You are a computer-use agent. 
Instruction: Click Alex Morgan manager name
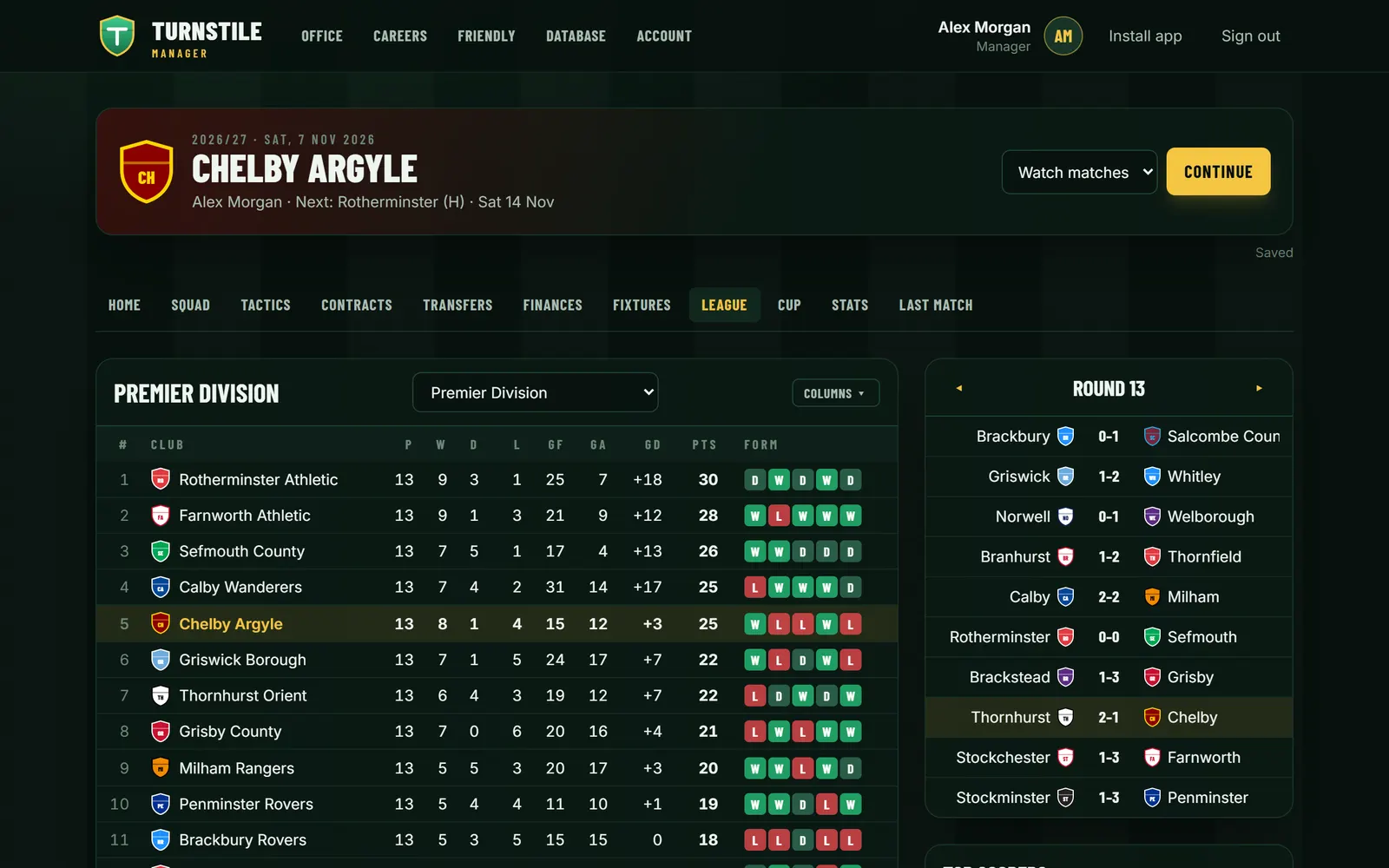(984, 28)
